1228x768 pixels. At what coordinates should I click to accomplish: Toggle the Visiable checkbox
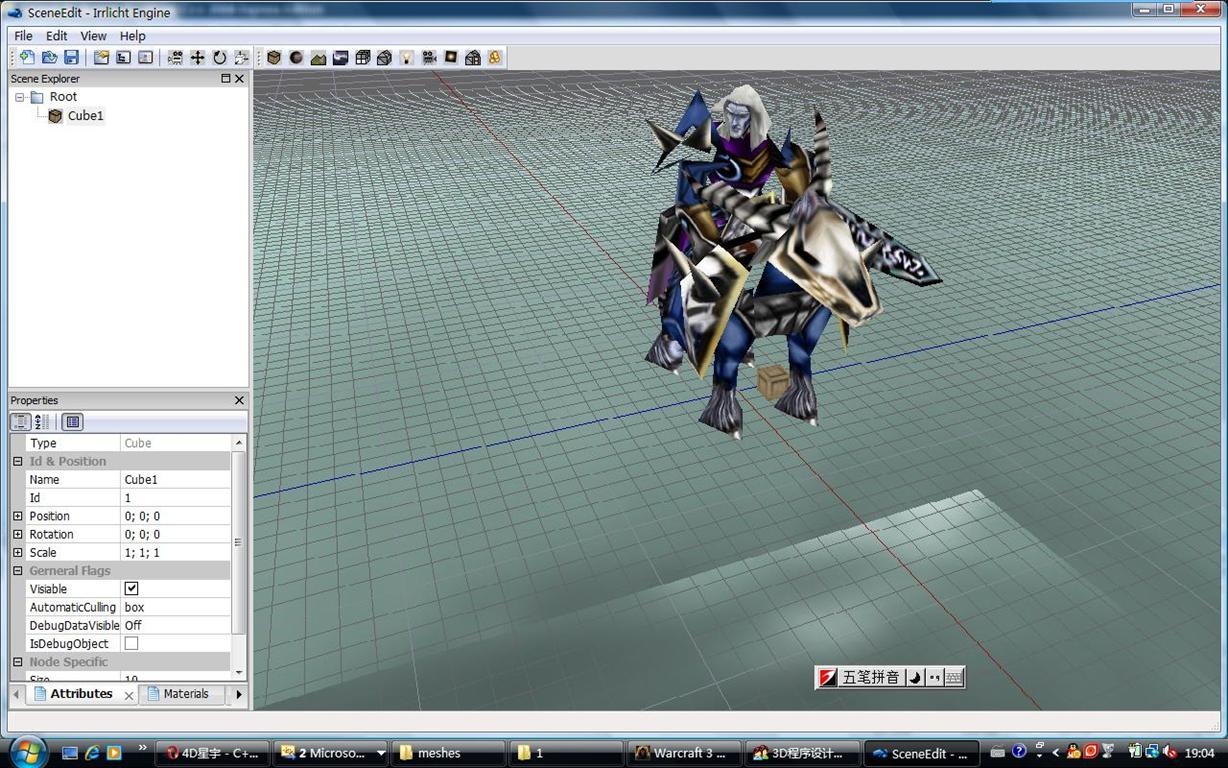[x=131, y=589]
